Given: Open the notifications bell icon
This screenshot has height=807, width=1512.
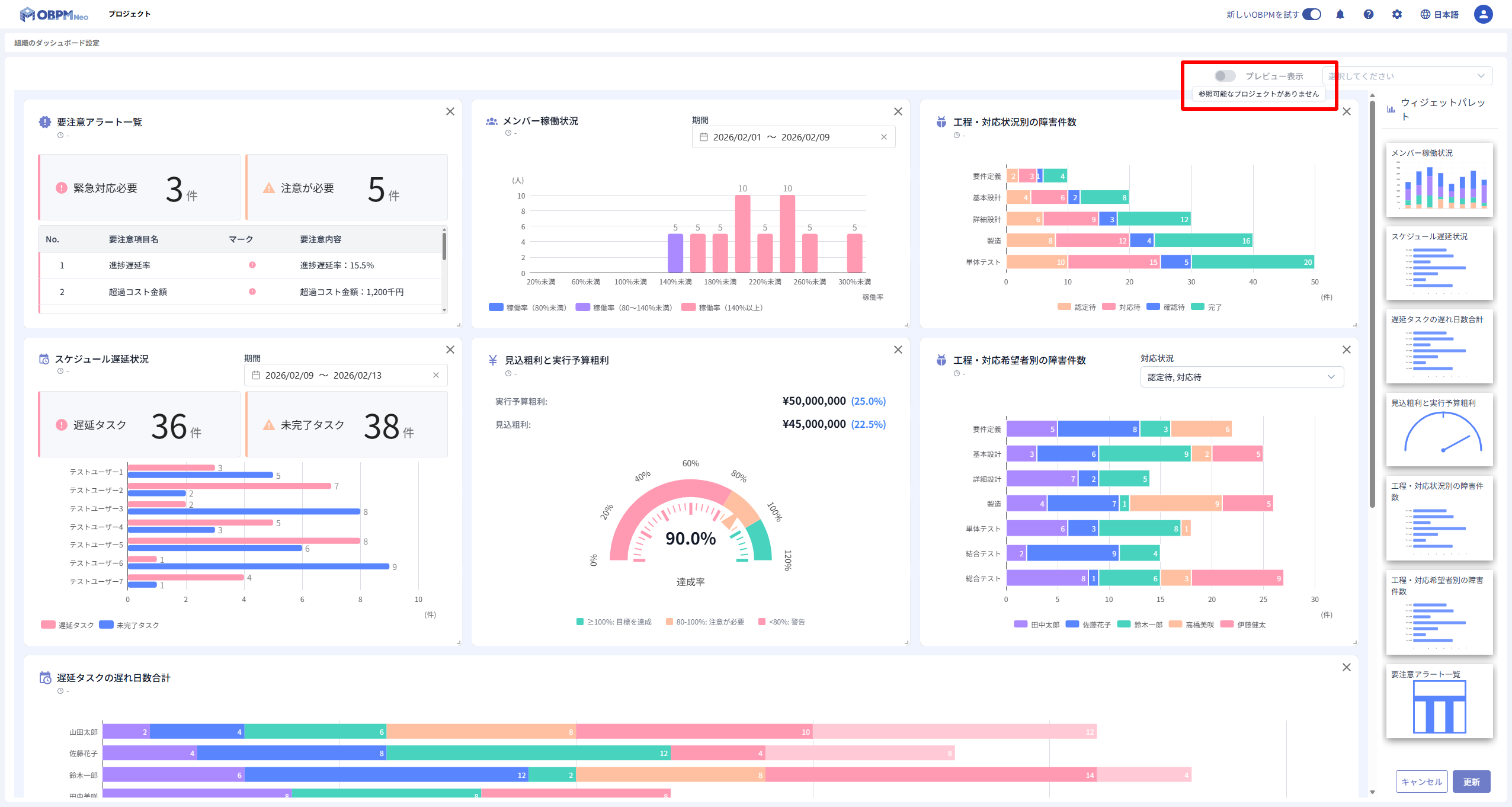Looking at the screenshot, I should click(1340, 14).
